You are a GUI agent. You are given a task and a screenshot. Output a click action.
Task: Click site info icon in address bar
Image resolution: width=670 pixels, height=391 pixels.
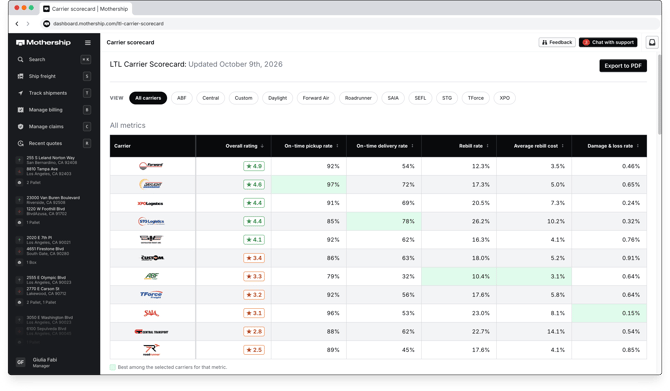pos(47,24)
